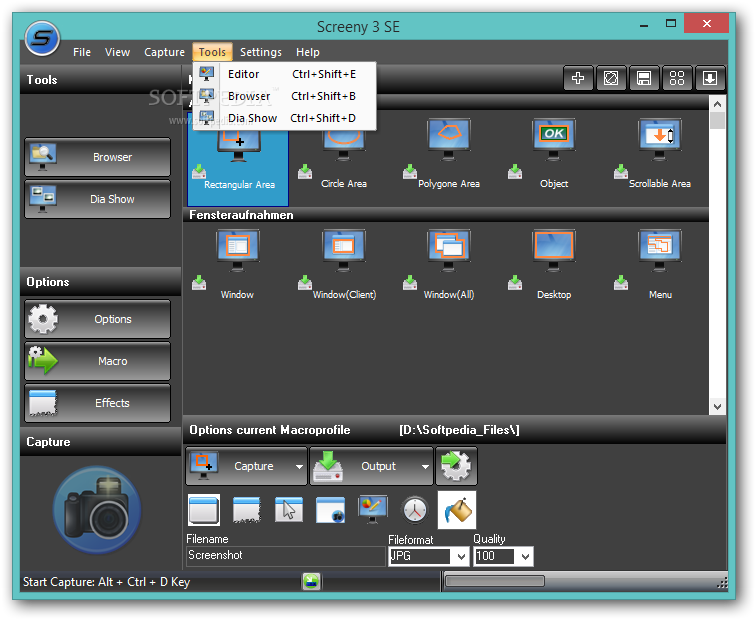
Task: Click the download arrow toolbar icon
Action: (x=710, y=78)
